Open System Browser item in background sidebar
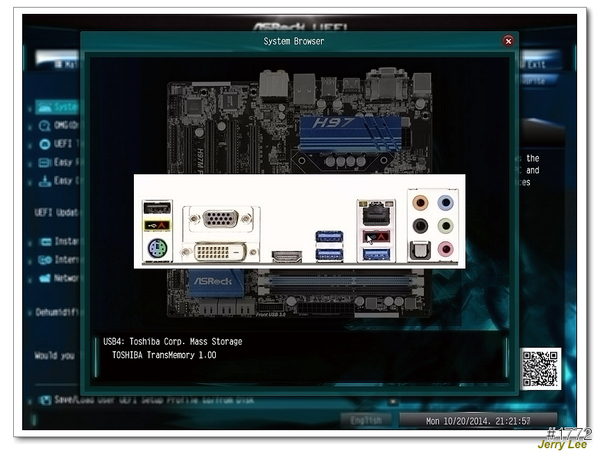The height and width of the screenshot is (451, 600). click(58, 107)
